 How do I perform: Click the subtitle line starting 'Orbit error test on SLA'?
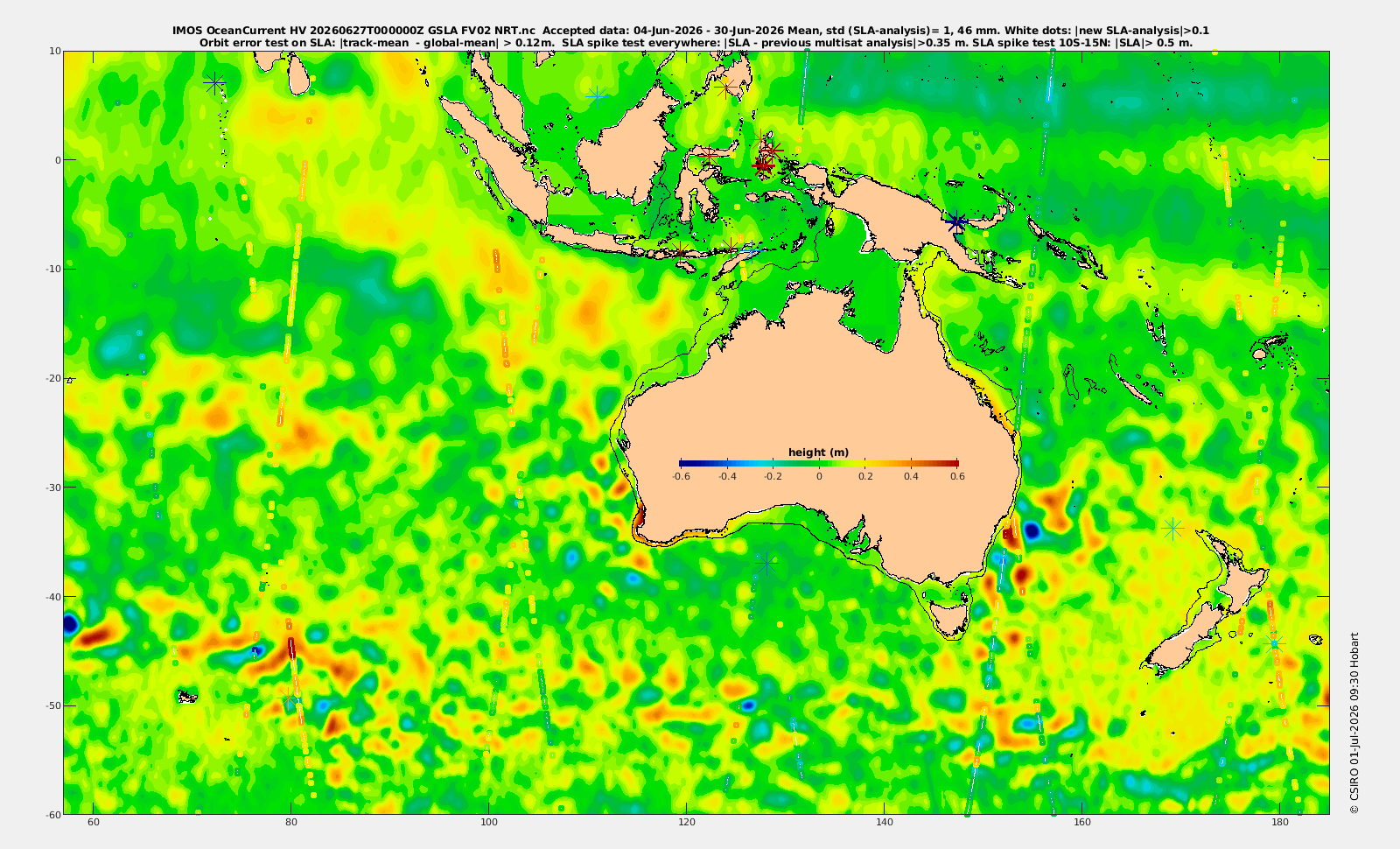click(696, 42)
